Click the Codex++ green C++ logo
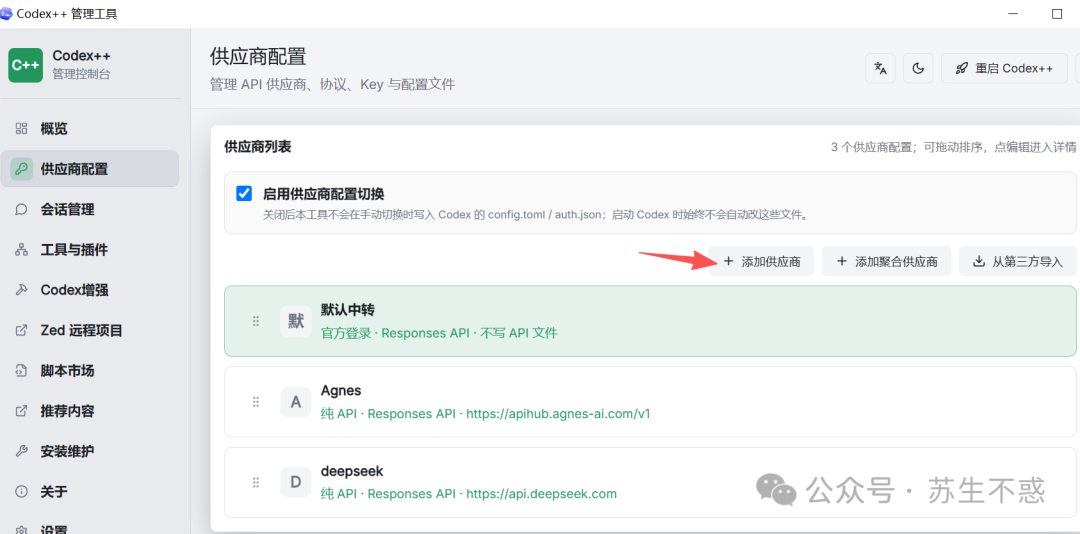This screenshot has width=1080, height=534. tap(26, 65)
